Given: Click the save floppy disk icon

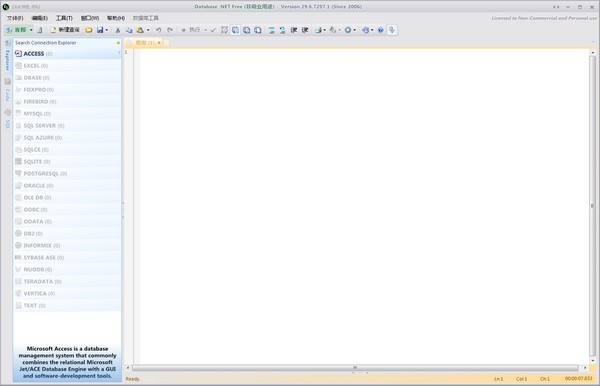Looking at the screenshot, I should point(100,30).
